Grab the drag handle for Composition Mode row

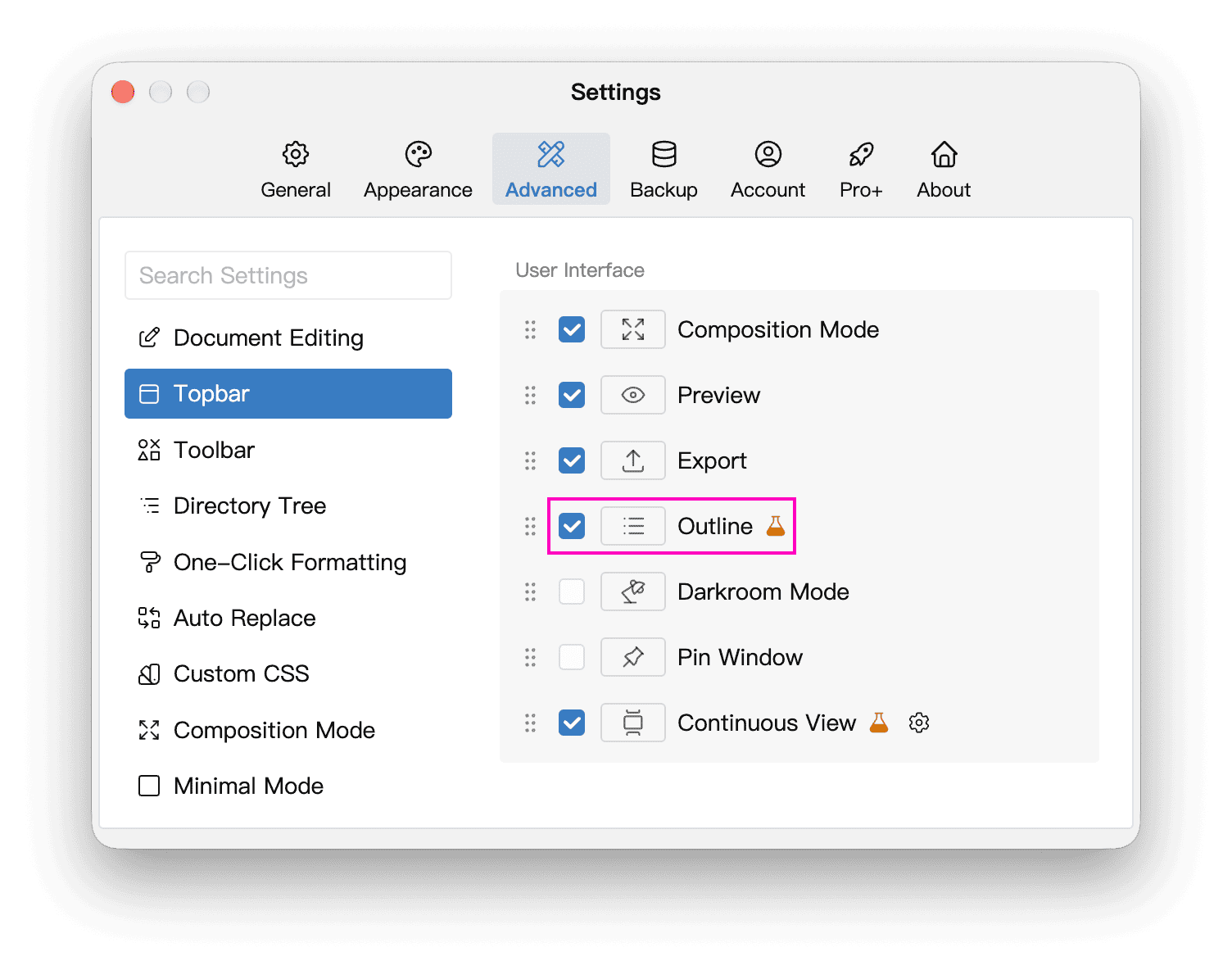click(x=530, y=329)
